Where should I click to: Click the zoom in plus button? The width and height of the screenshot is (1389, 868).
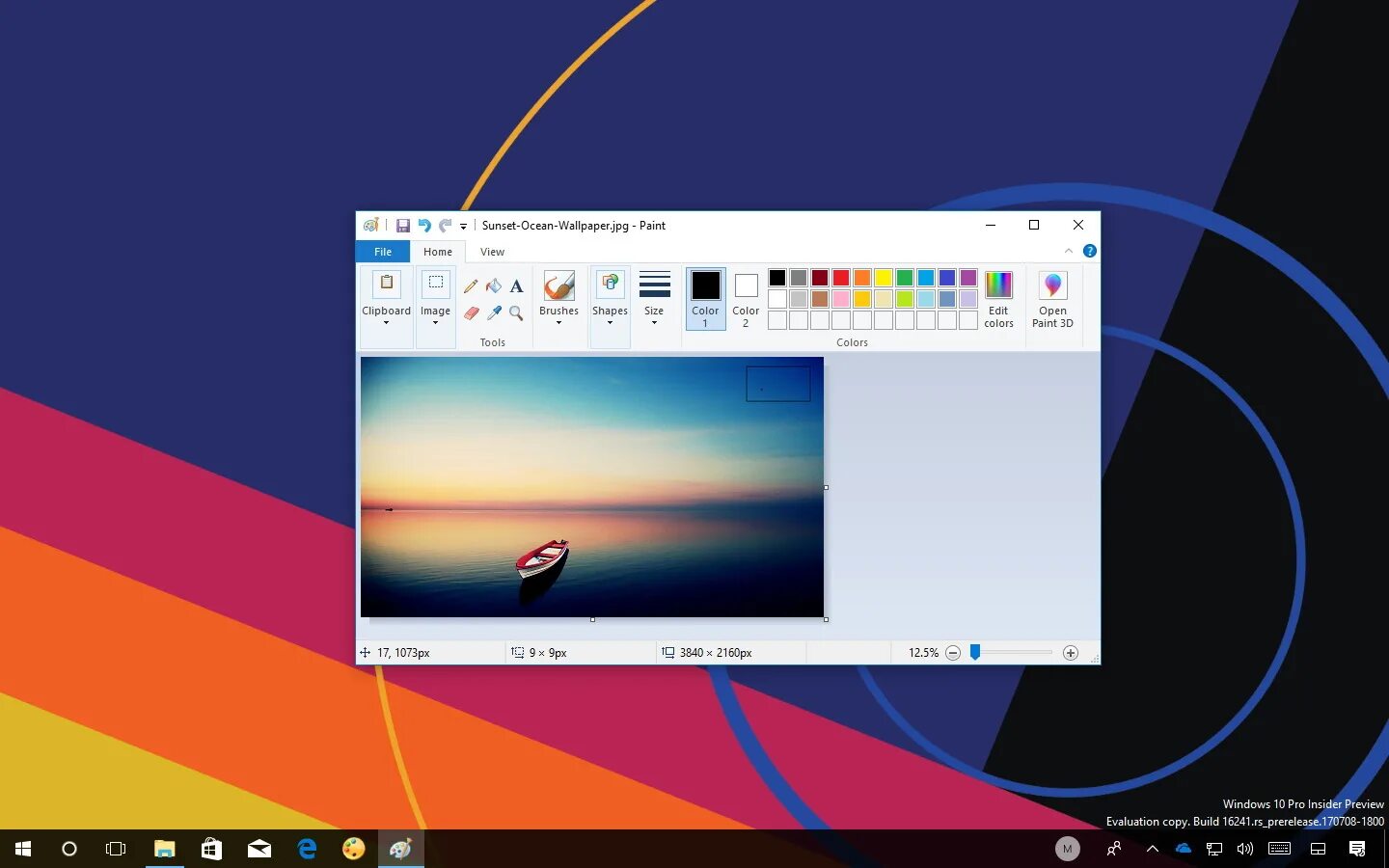[1071, 653]
